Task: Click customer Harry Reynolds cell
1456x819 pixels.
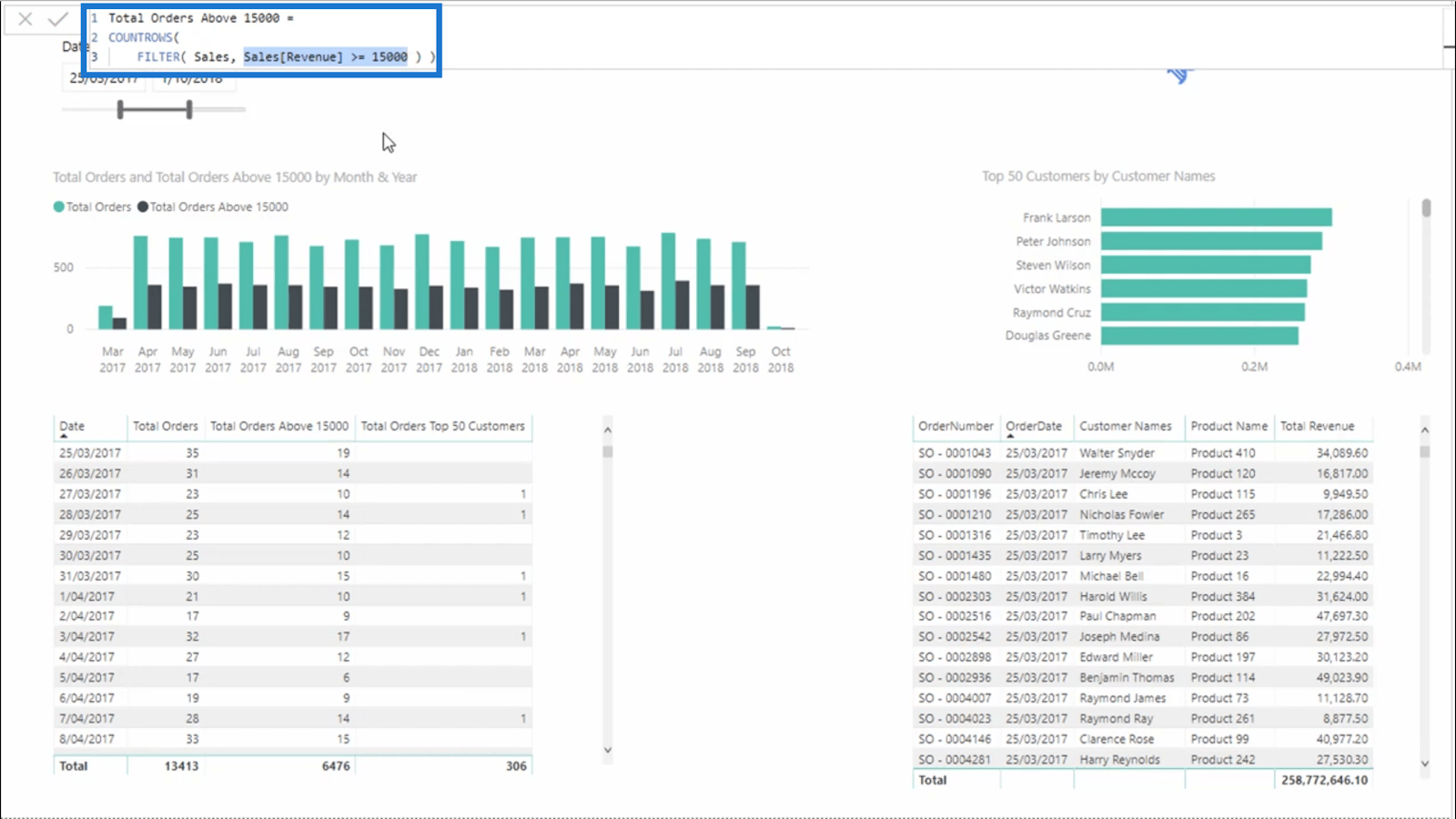Action: (1119, 760)
